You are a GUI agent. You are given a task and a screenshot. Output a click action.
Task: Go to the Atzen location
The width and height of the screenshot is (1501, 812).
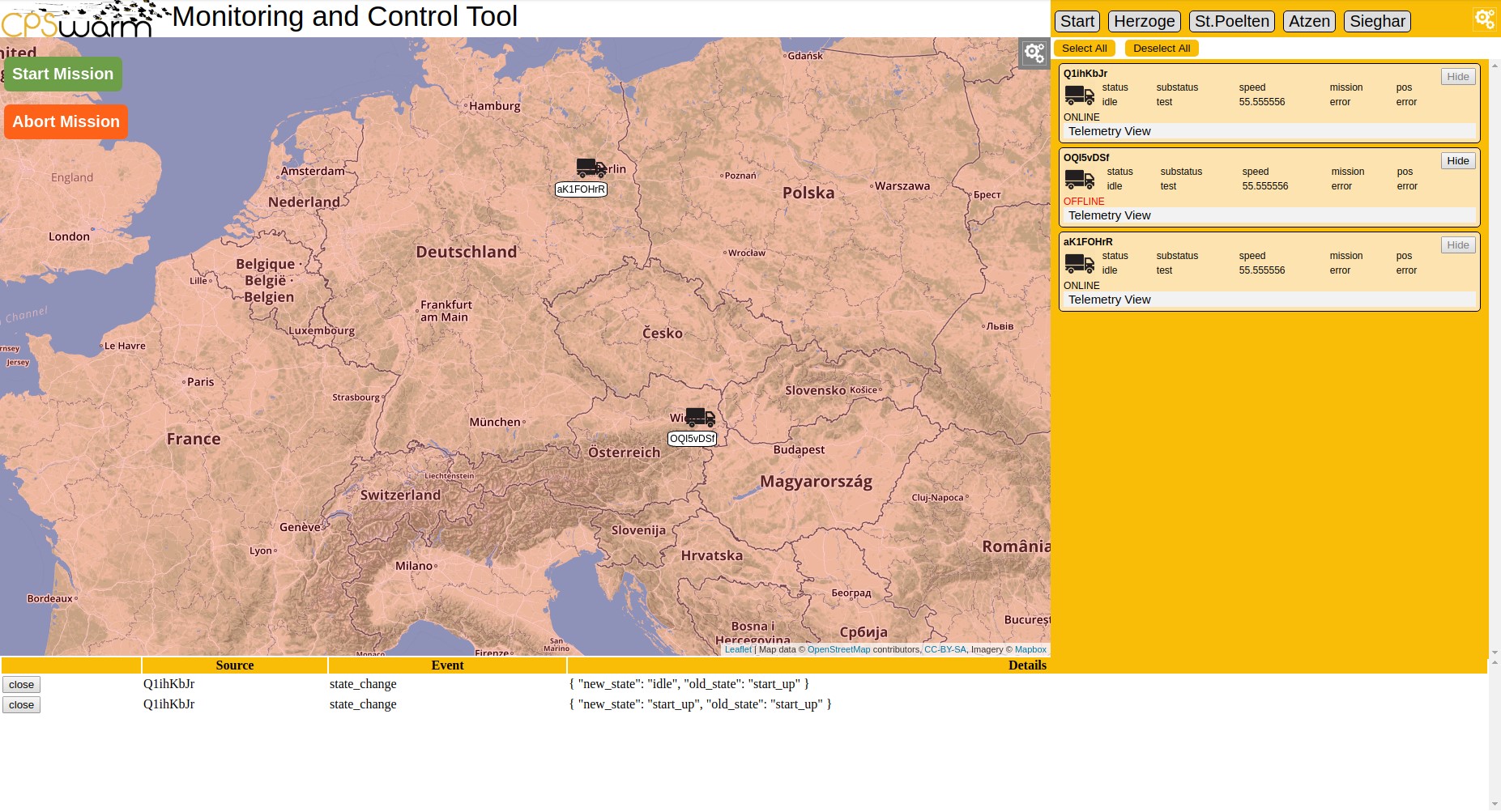click(x=1310, y=22)
